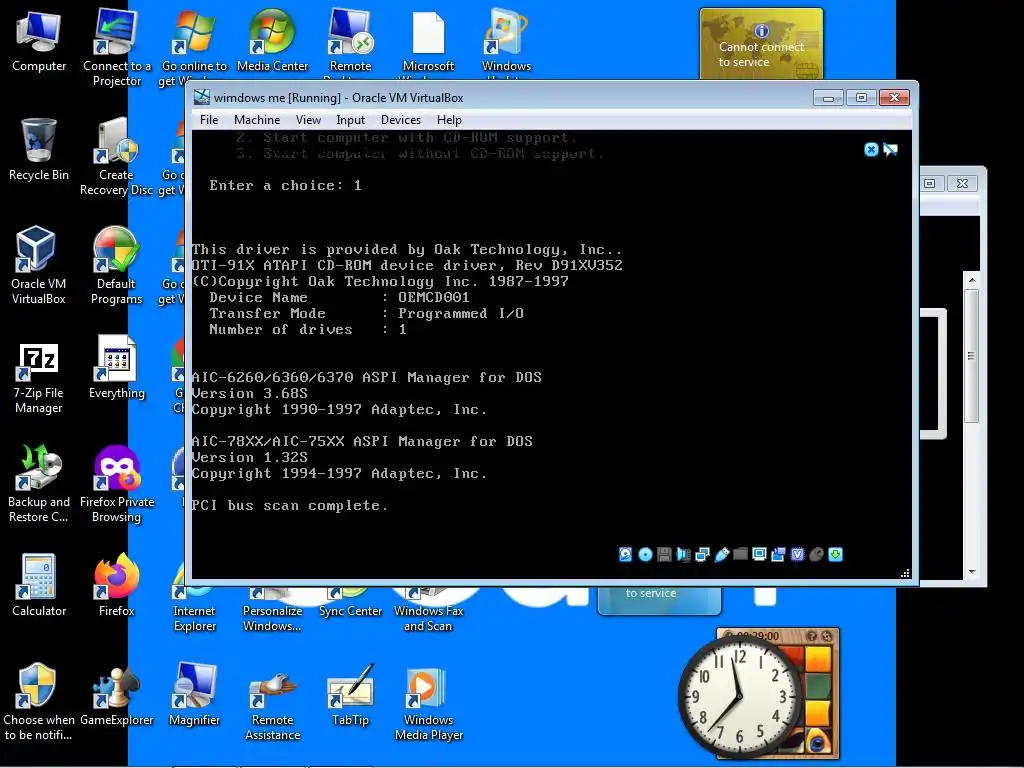This screenshot has width=1024, height=768.
Task: Select the Magnifier desktop shortcut
Action: point(194,695)
